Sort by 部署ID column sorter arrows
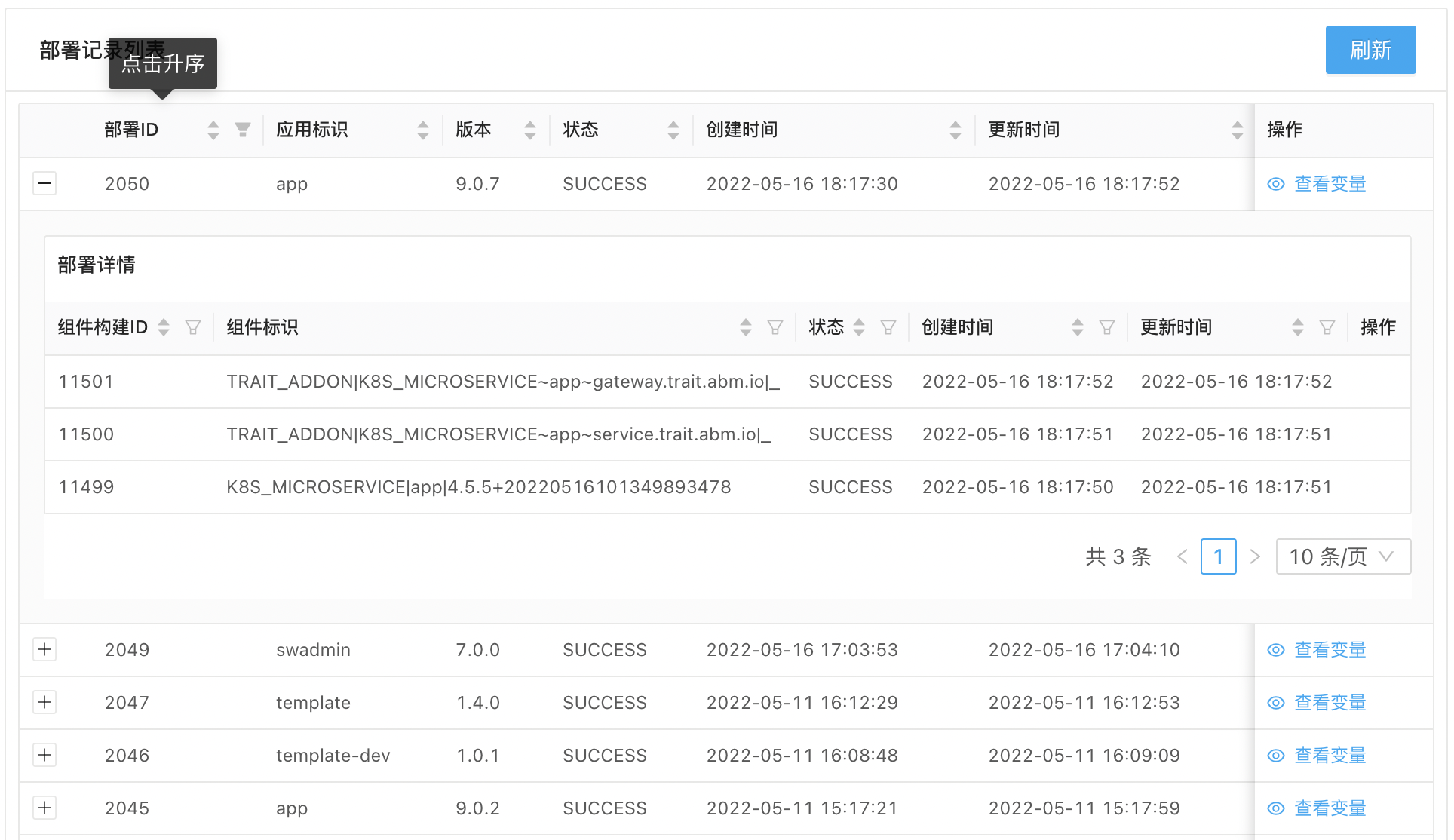The image size is (1454, 840). 213,130
